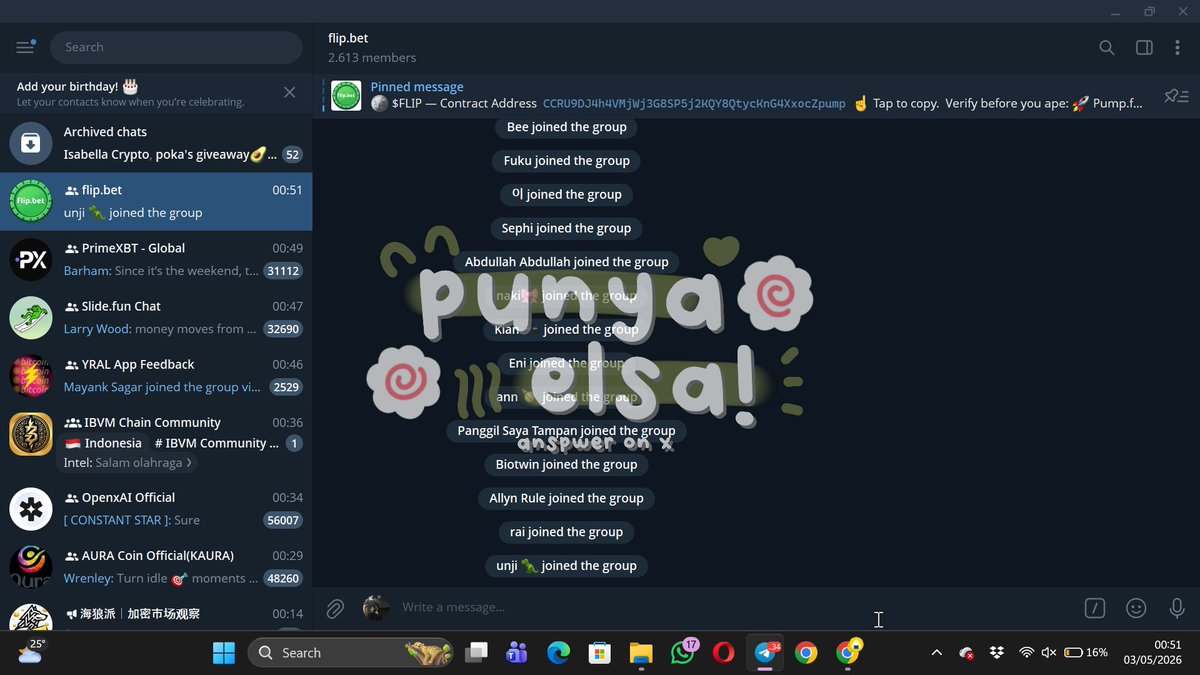Click the Telegram taskbar icon
The width and height of the screenshot is (1200, 675).
[767, 653]
